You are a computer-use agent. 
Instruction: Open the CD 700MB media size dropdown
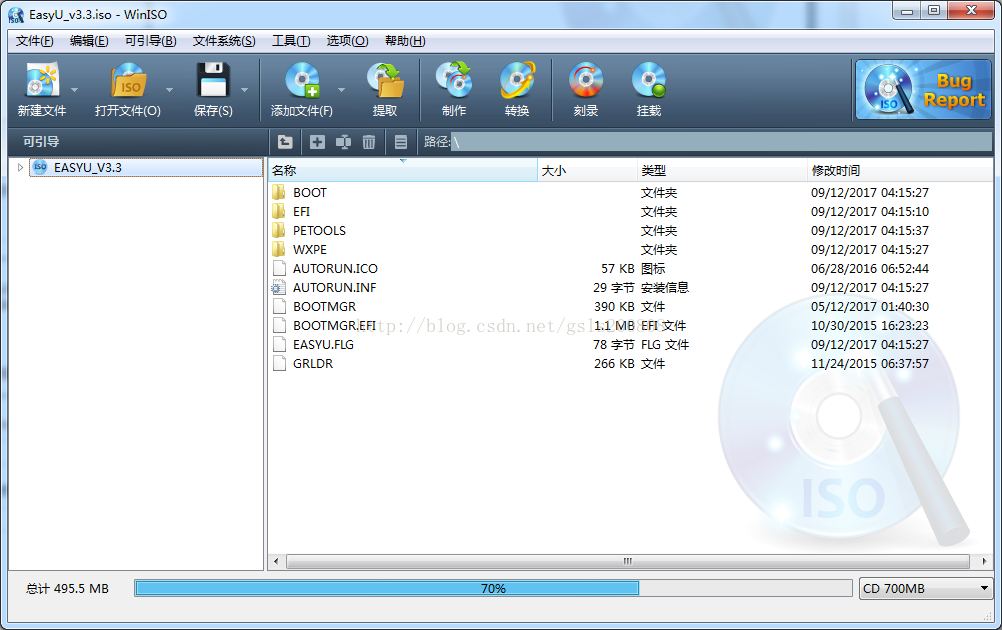click(926, 588)
